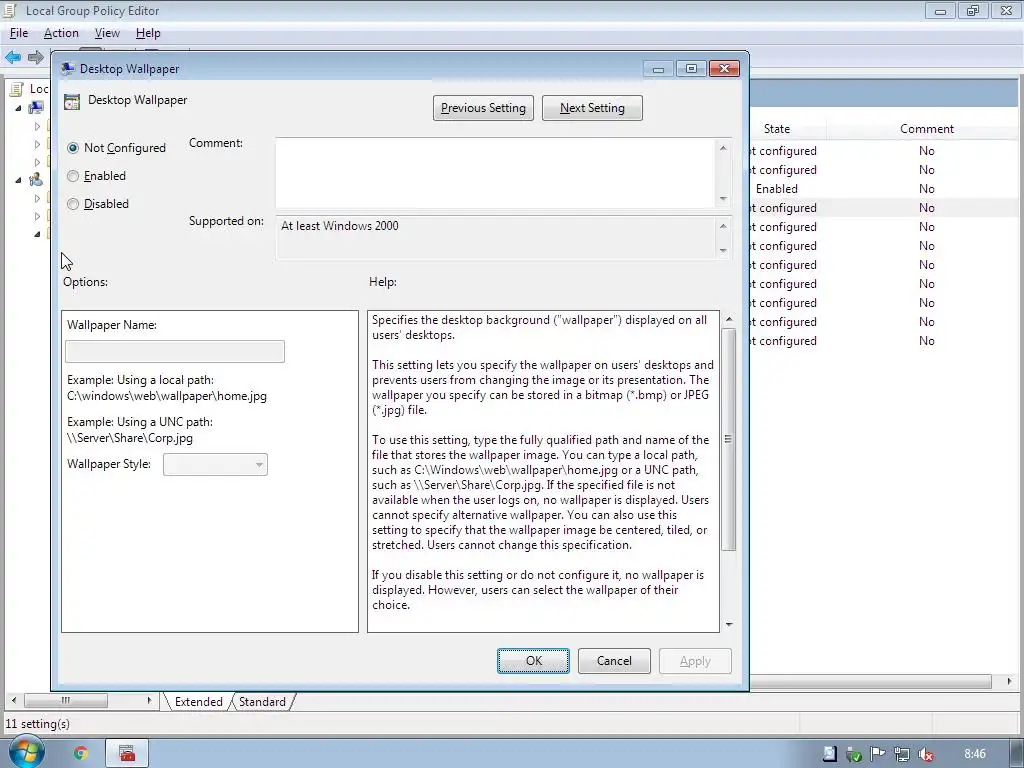Click the red toolbox taskbar icon
This screenshot has height=768, width=1024.
pos(127,754)
